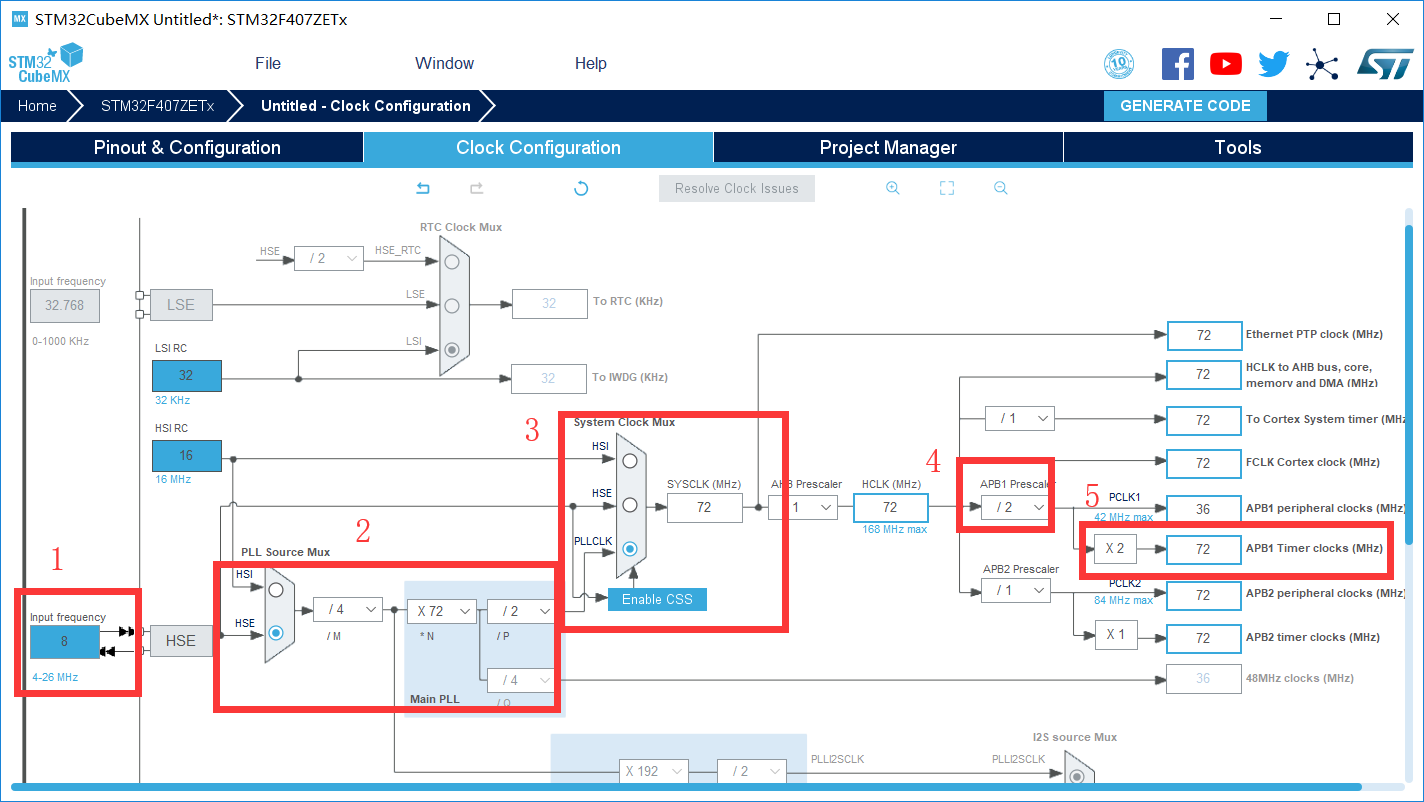Go to the Home breadcrumb

[37, 106]
